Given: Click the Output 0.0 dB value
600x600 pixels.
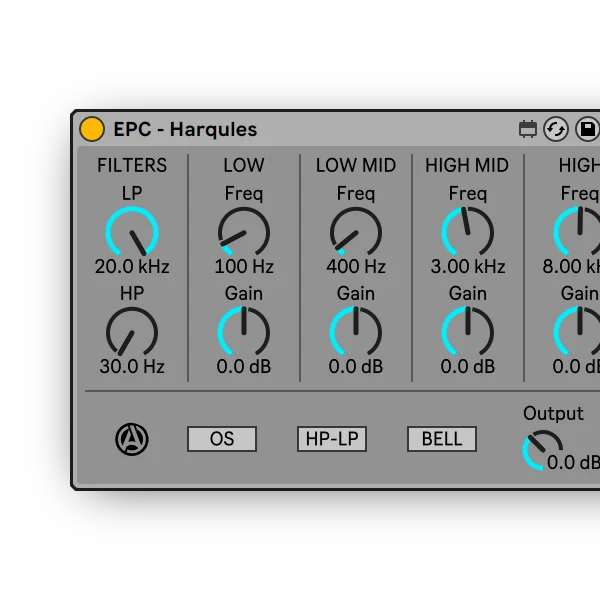Looking at the screenshot, I should [573, 463].
